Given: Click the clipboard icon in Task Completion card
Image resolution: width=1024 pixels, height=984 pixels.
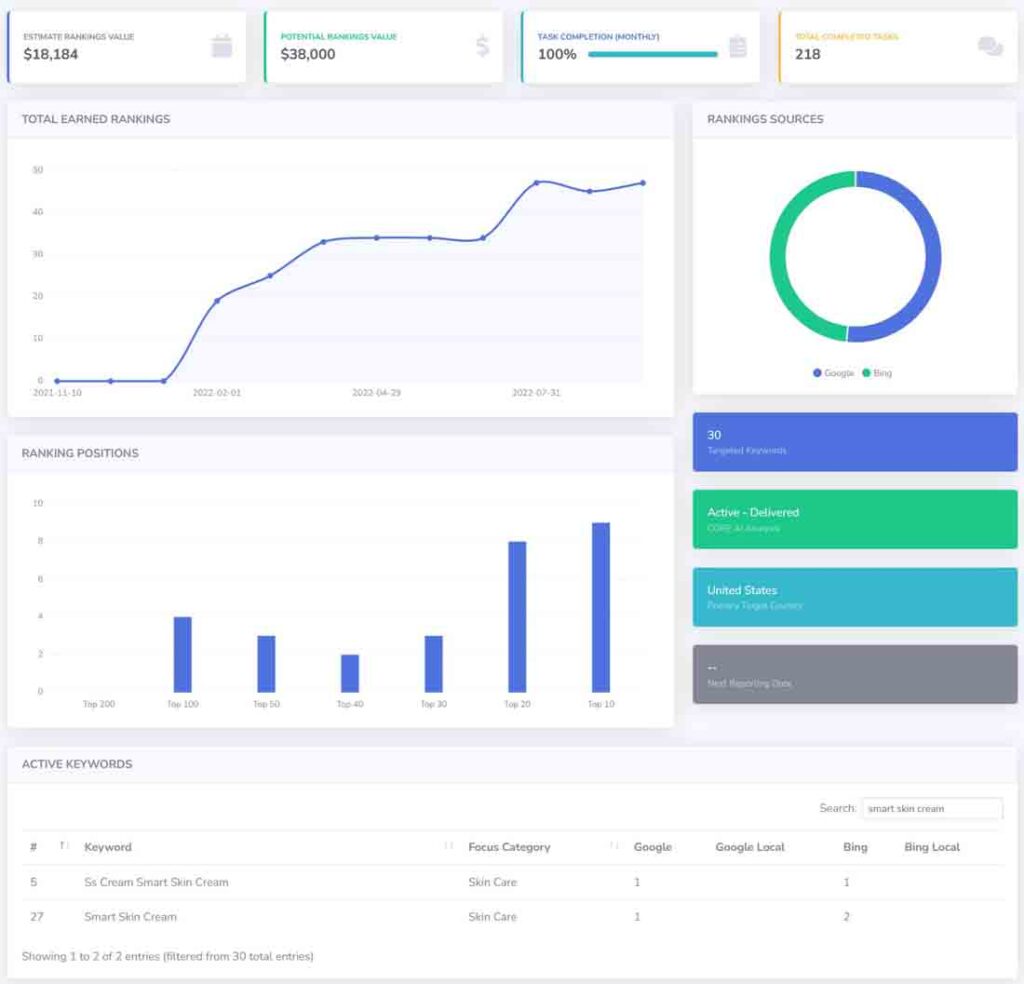Looking at the screenshot, I should pyautogui.click(x=738, y=46).
